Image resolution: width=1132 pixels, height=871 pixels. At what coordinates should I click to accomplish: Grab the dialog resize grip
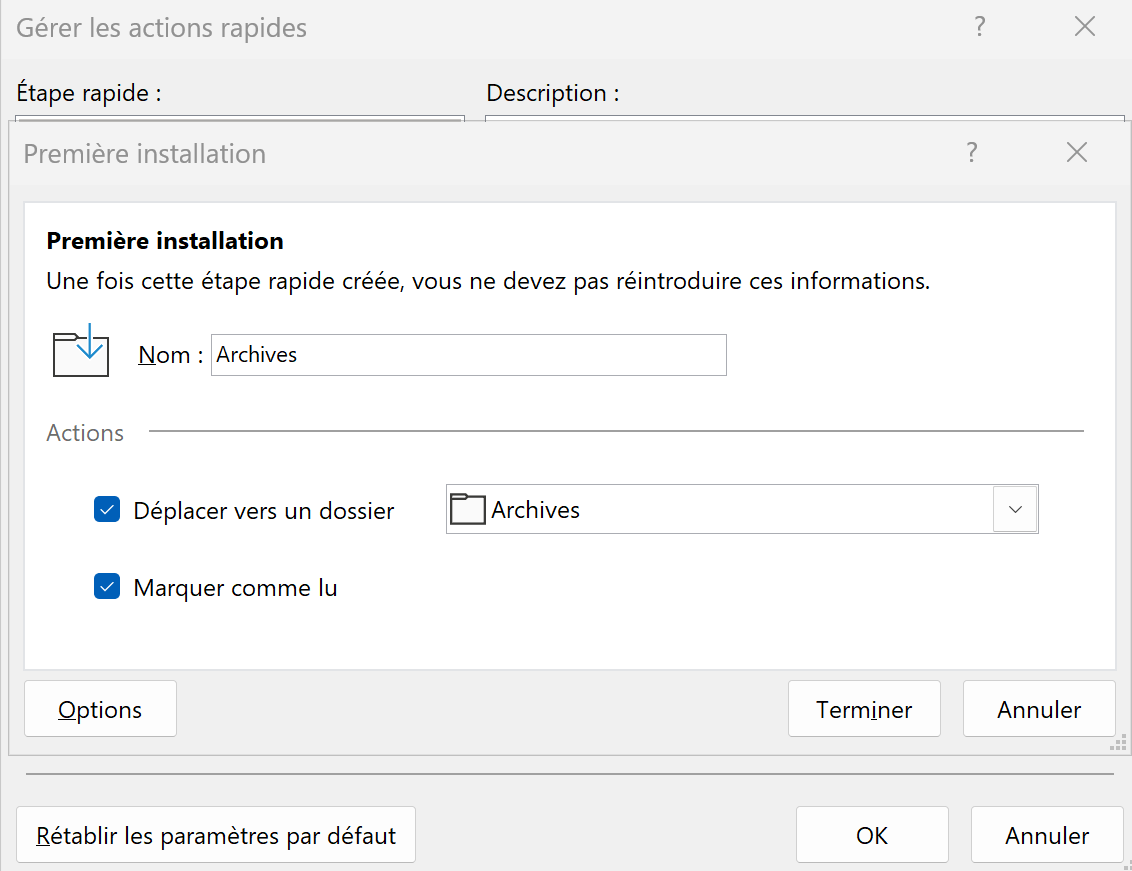[x=1118, y=743]
